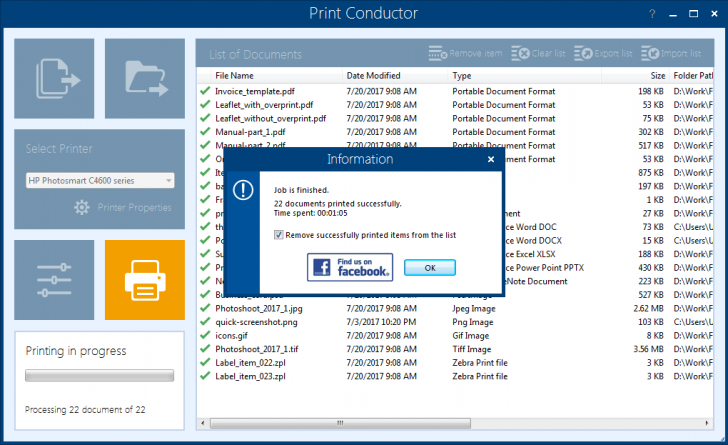
Task: Click the 2.62 MB size cell
Action: coord(648,308)
